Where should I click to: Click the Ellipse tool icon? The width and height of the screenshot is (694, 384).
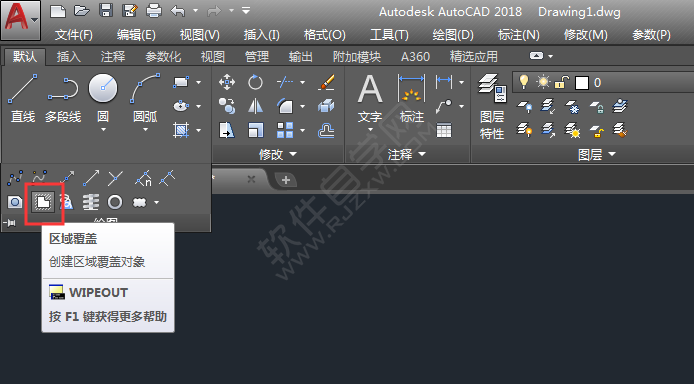(x=181, y=106)
